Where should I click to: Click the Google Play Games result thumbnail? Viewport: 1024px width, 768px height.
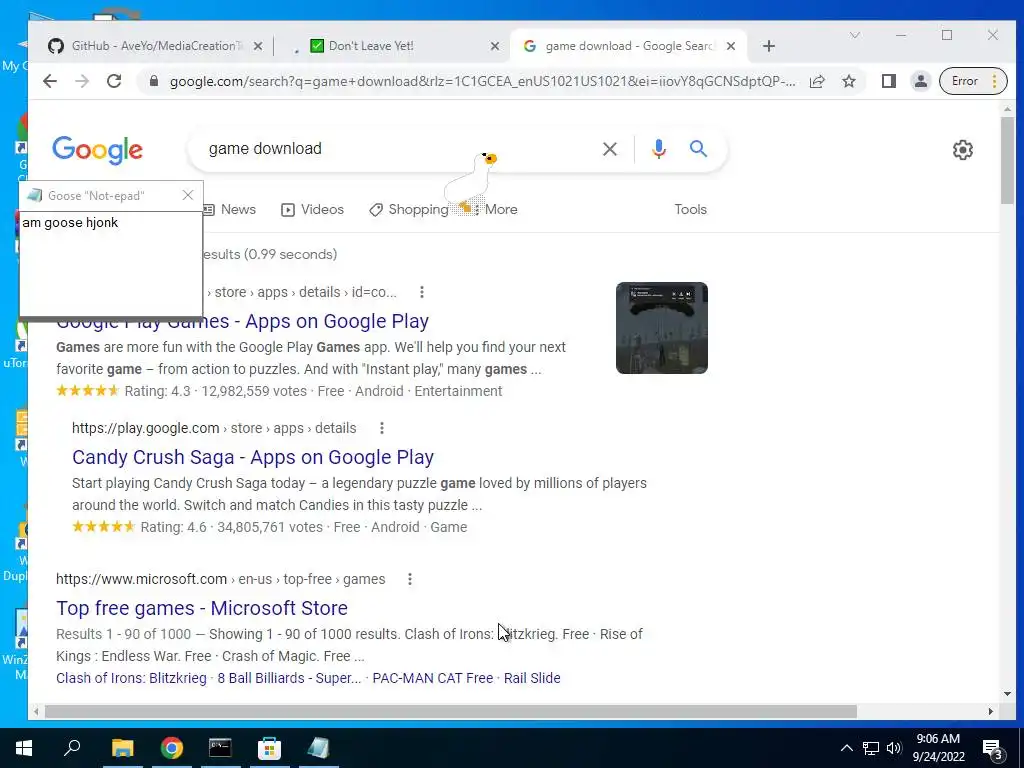(x=662, y=328)
